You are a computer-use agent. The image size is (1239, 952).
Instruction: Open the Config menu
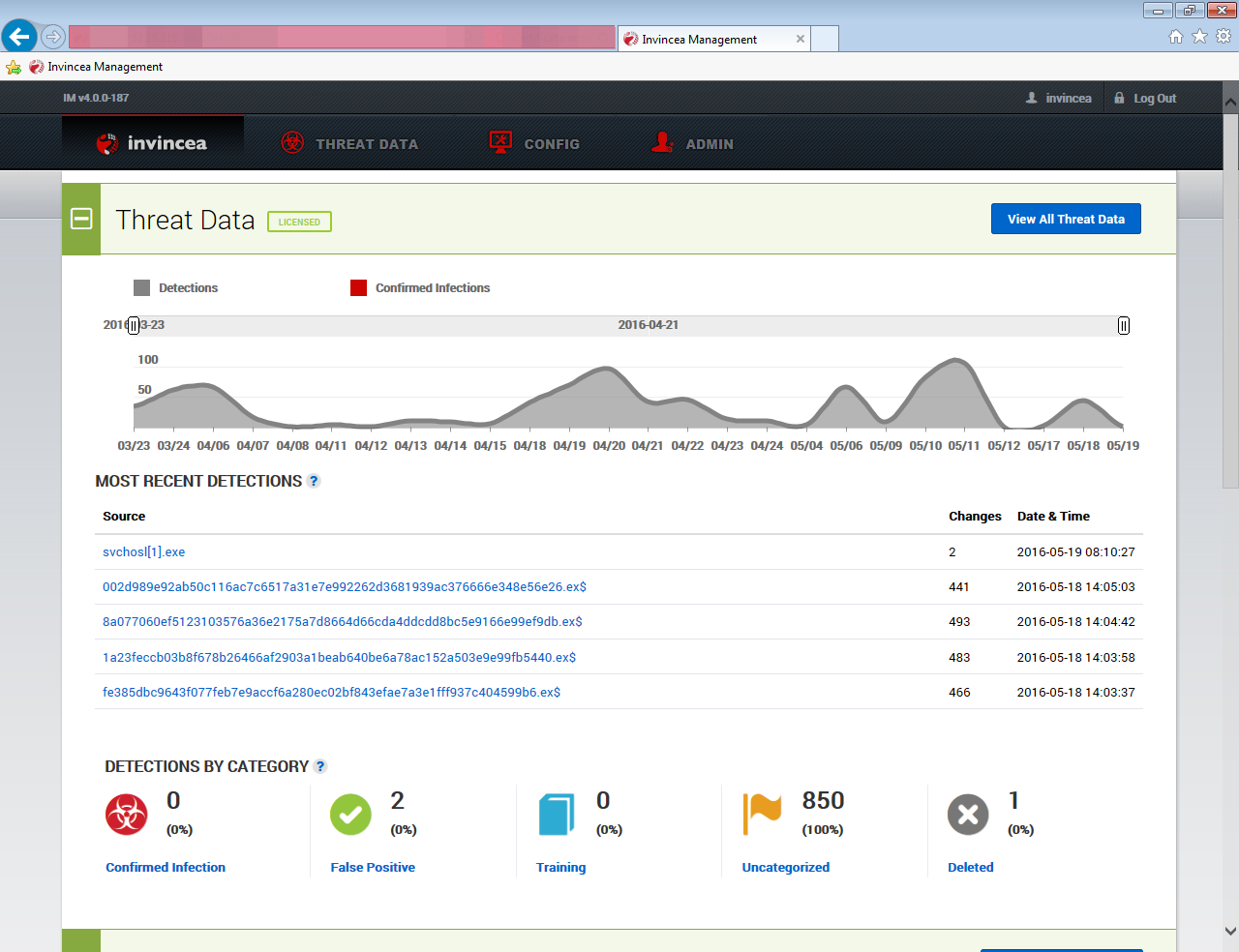534,143
